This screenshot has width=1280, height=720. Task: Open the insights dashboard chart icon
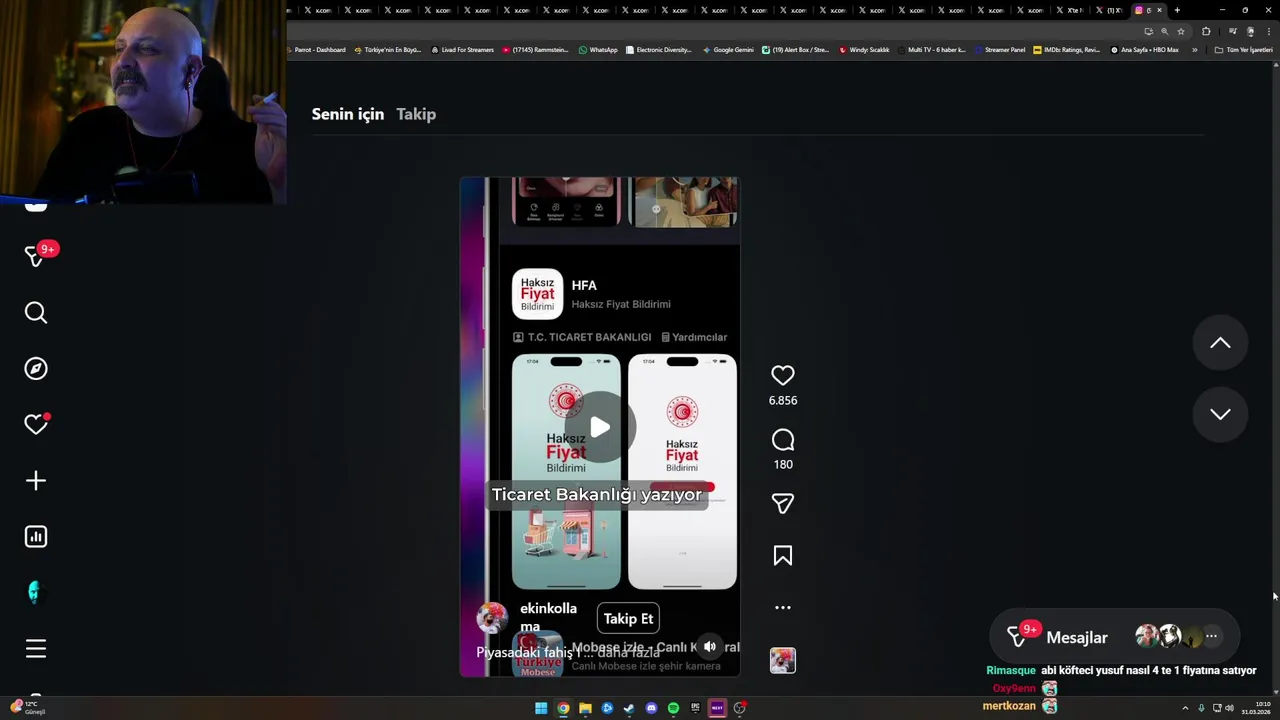pyautogui.click(x=36, y=537)
